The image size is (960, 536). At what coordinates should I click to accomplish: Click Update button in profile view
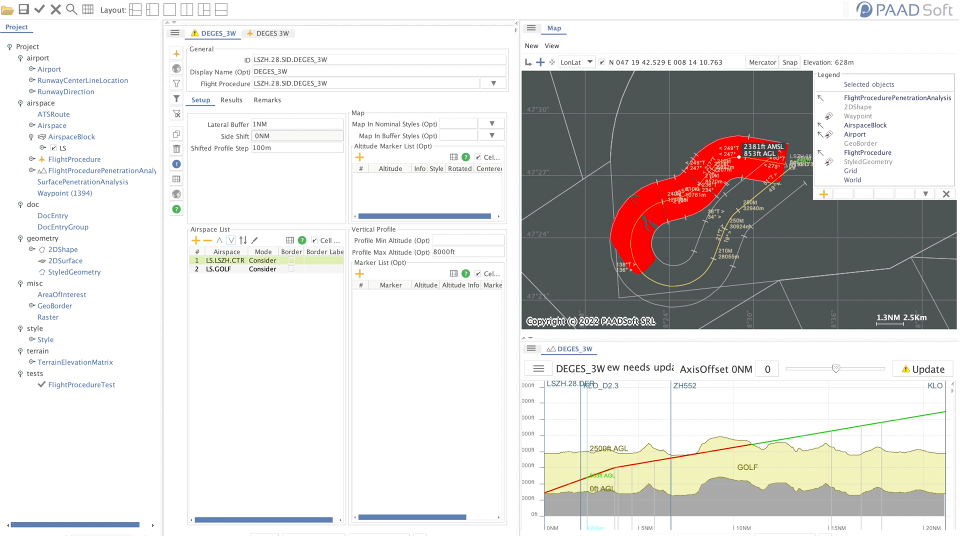point(923,369)
